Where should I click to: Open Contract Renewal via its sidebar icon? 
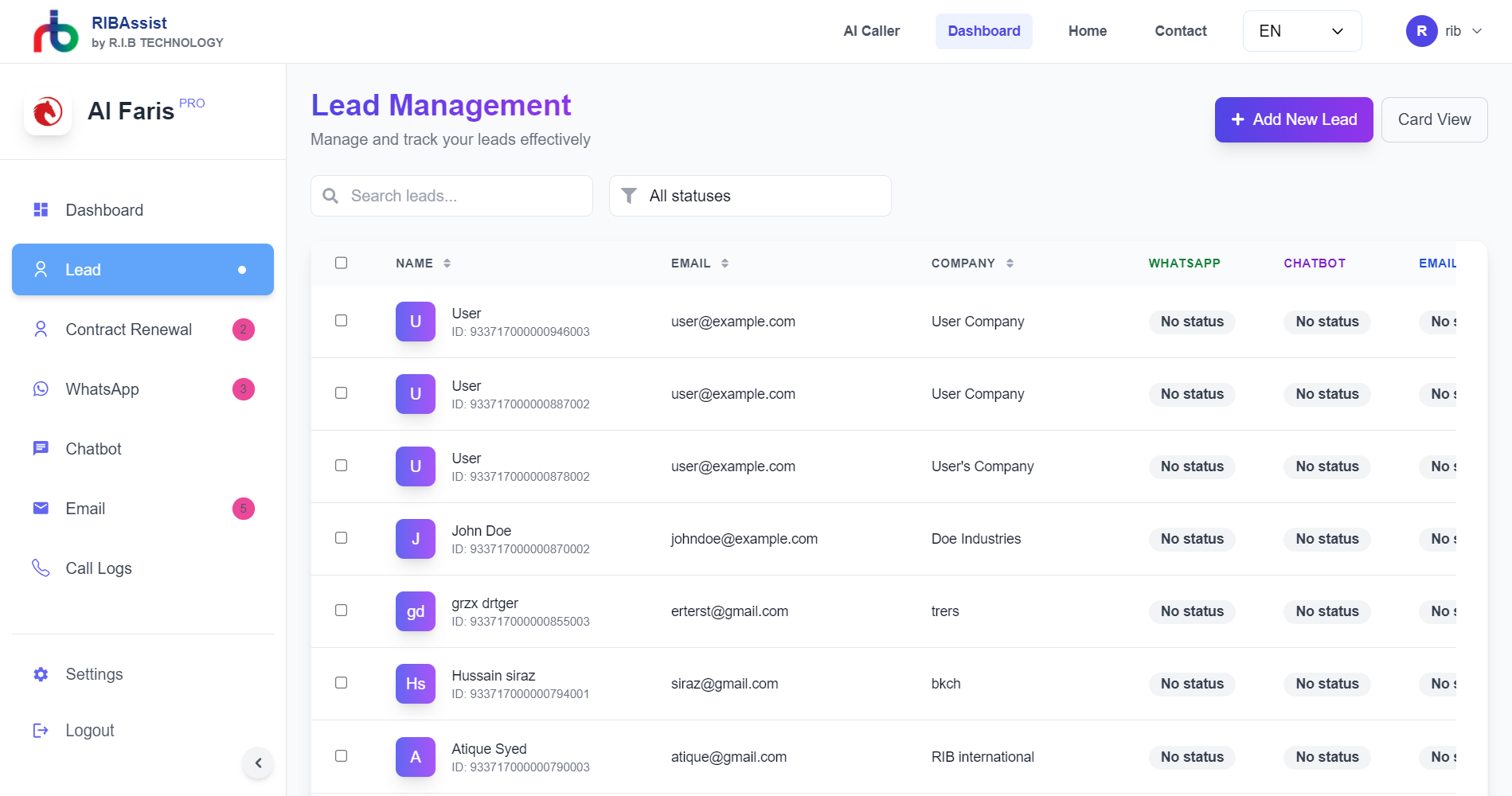point(41,329)
